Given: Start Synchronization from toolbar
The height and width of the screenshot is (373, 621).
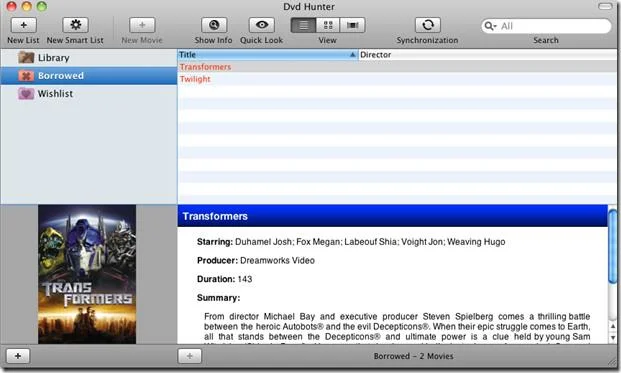Looking at the screenshot, I should [427, 25].
